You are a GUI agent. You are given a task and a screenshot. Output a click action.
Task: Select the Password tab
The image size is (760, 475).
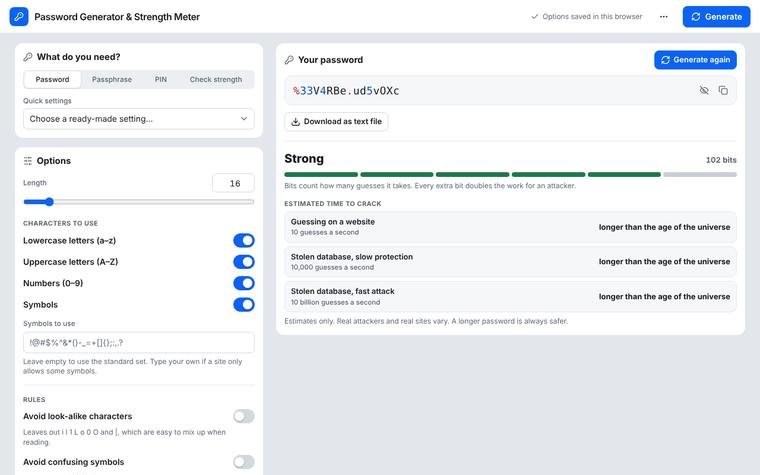coord(52,79)
